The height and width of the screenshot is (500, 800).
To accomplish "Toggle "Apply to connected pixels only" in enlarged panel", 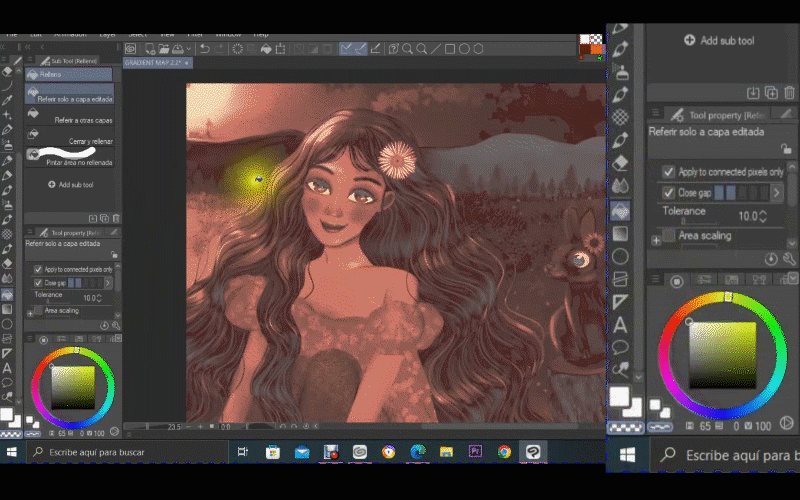I will 669,172.
